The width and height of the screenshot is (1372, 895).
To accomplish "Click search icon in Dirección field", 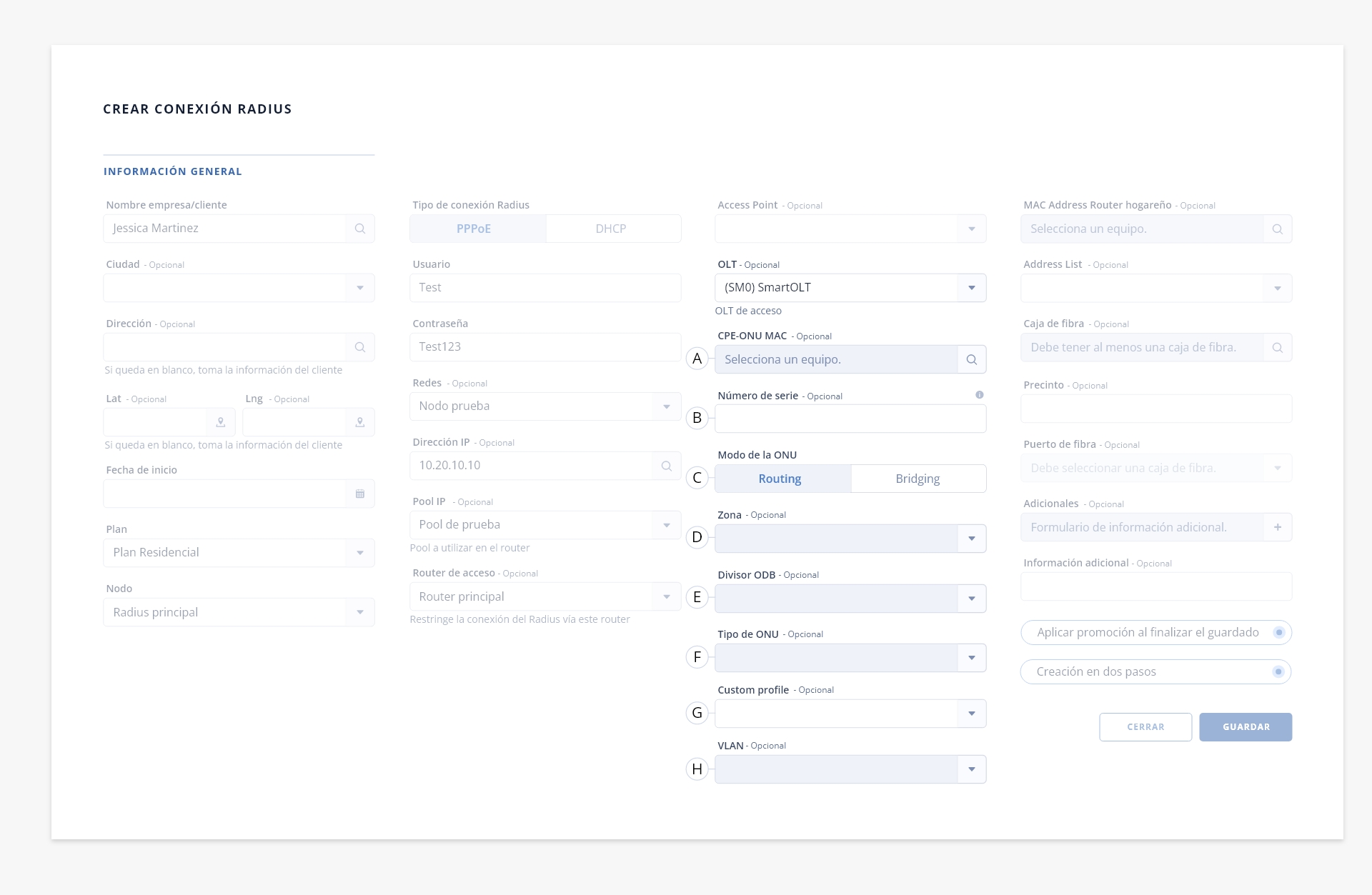I will [x=360, y=347].
